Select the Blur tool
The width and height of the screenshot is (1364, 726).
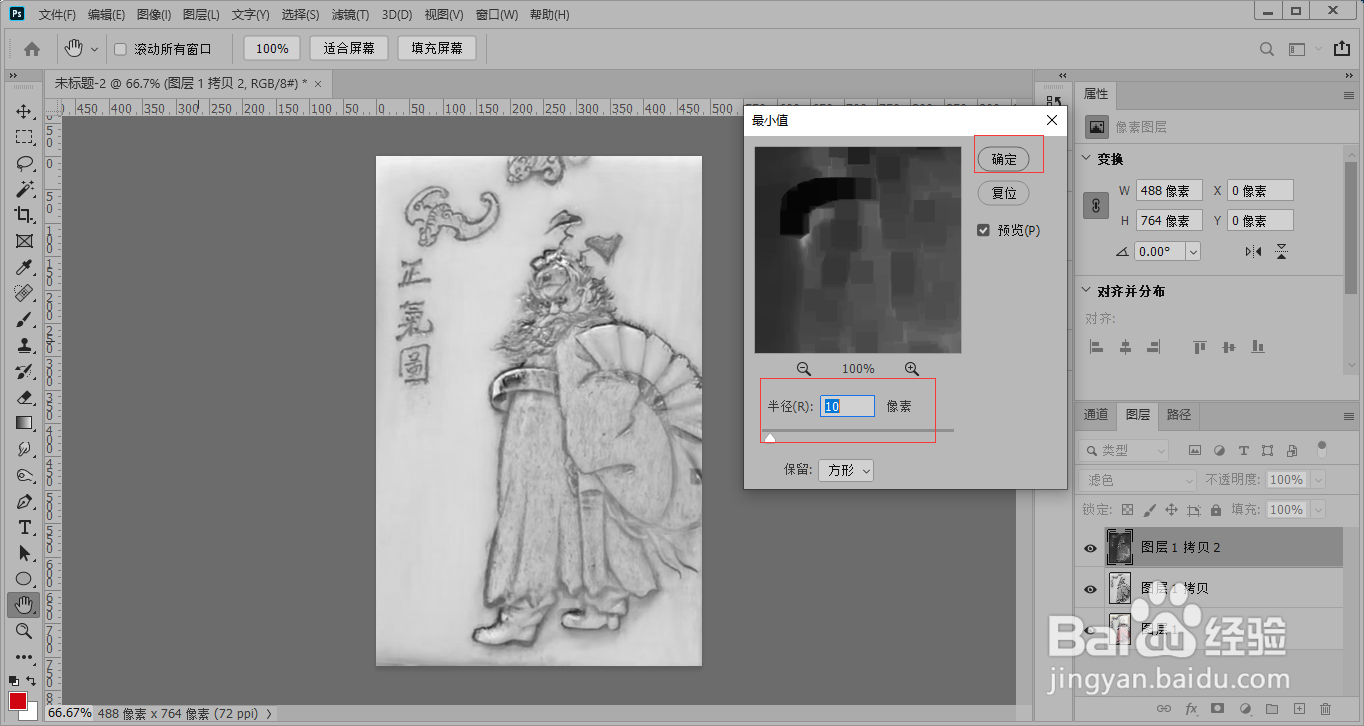pos(24,449)
